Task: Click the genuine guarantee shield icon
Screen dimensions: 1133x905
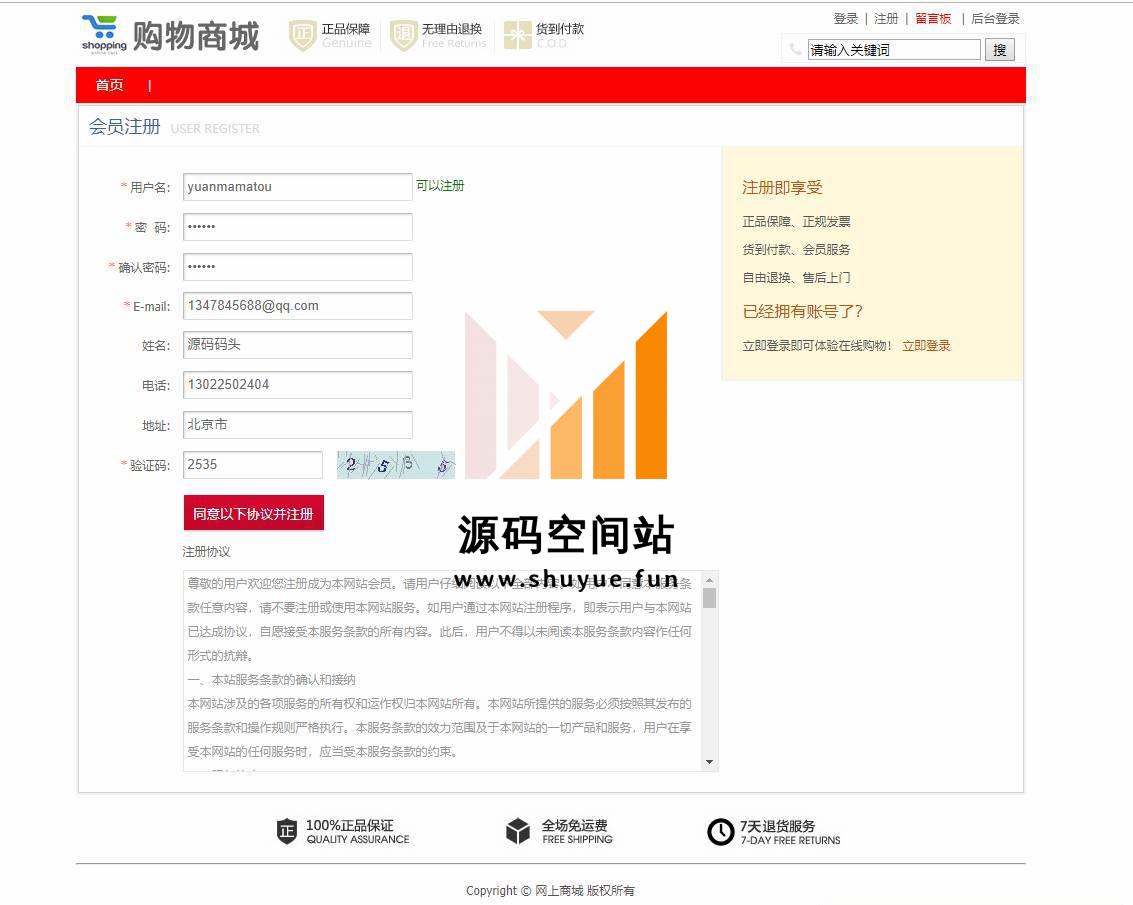Action: tap(302, 35)
